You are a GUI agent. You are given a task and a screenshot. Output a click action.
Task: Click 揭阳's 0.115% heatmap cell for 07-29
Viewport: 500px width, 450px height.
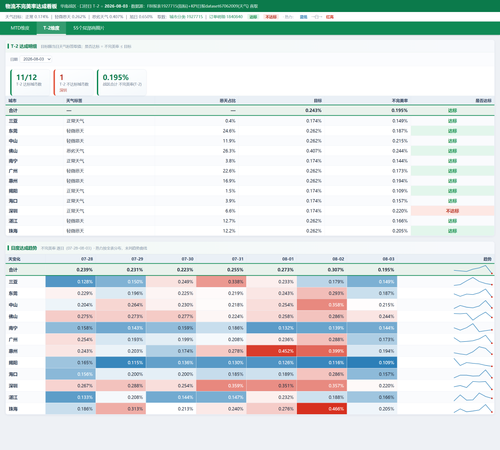coord(121,363)
